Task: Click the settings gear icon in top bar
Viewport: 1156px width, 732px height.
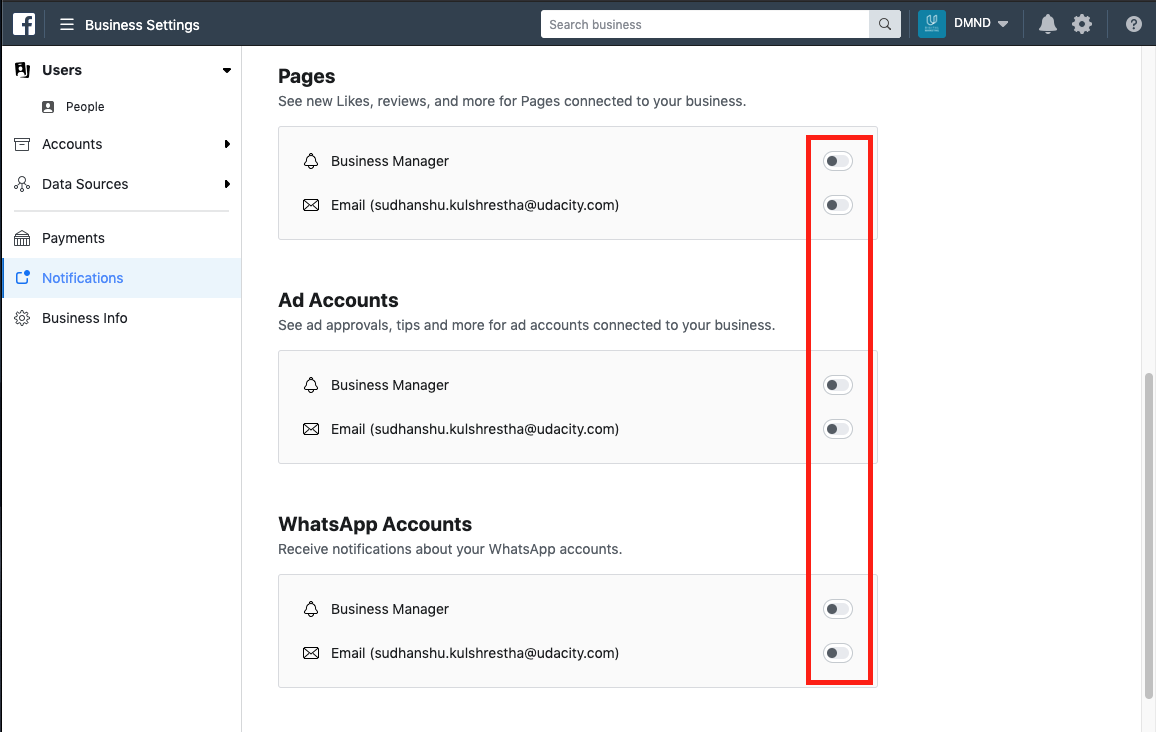Action: (1082, 23)
